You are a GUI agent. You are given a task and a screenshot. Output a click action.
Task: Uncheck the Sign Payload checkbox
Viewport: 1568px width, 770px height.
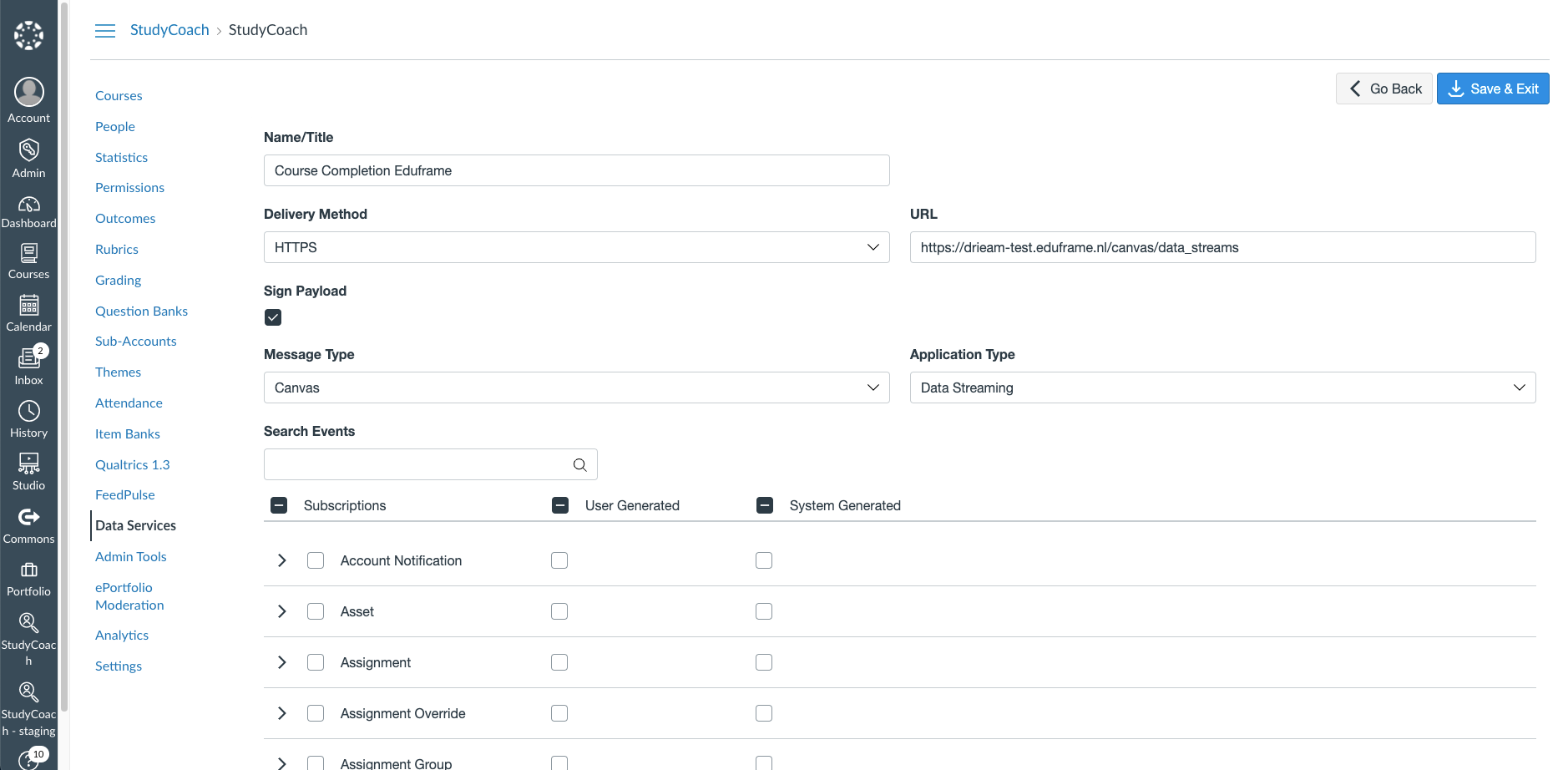[273, 317]
